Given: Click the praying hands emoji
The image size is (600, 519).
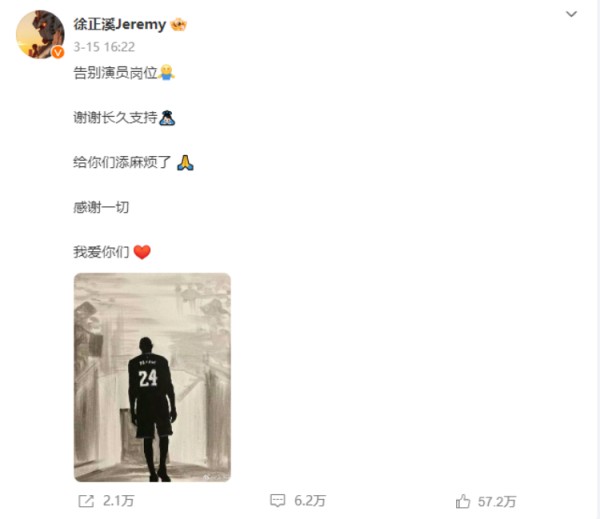Looking at the screenshot, I should (x=185, y=163).
